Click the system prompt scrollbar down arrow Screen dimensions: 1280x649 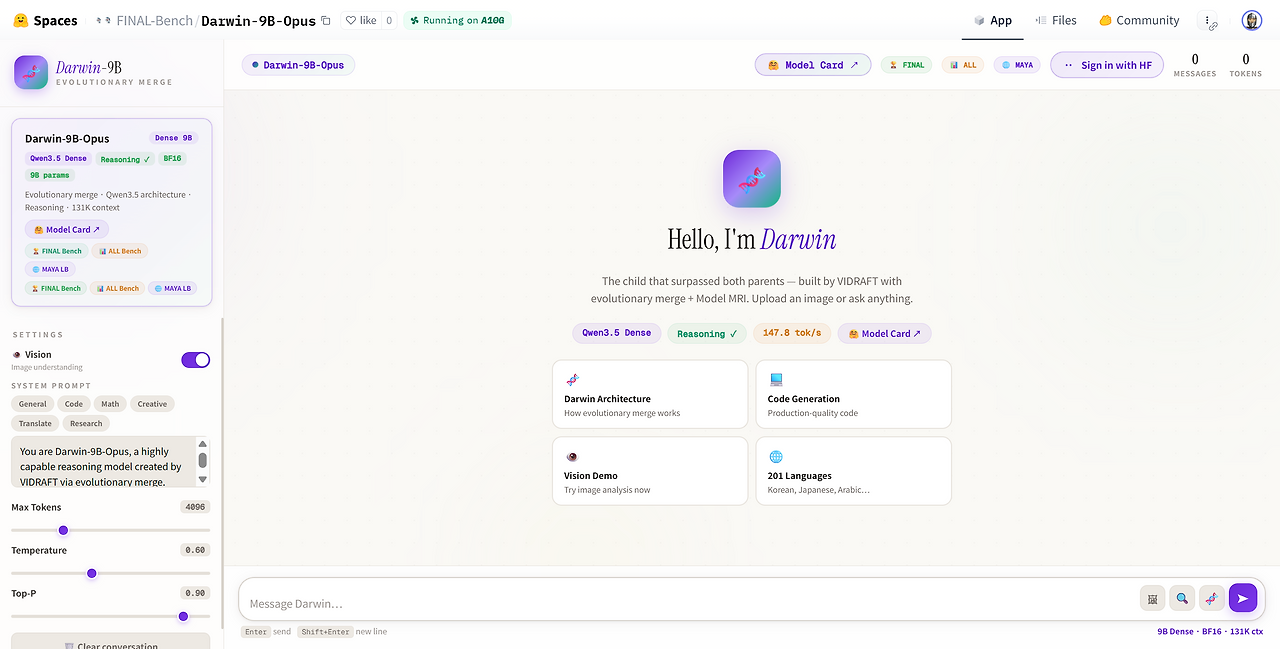(203, 479)
